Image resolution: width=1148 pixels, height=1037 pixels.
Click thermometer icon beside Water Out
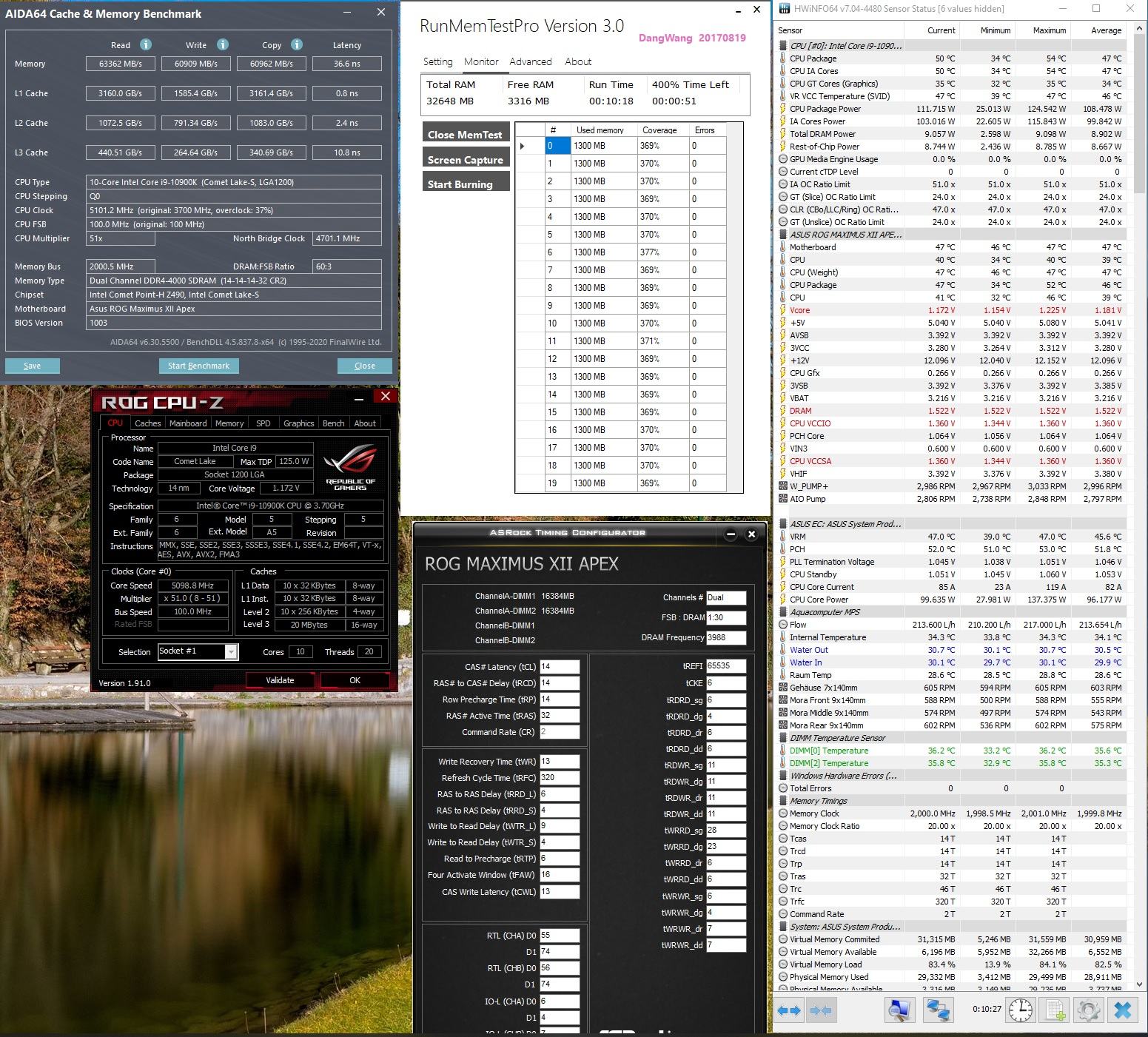click(x=783, y=650)
